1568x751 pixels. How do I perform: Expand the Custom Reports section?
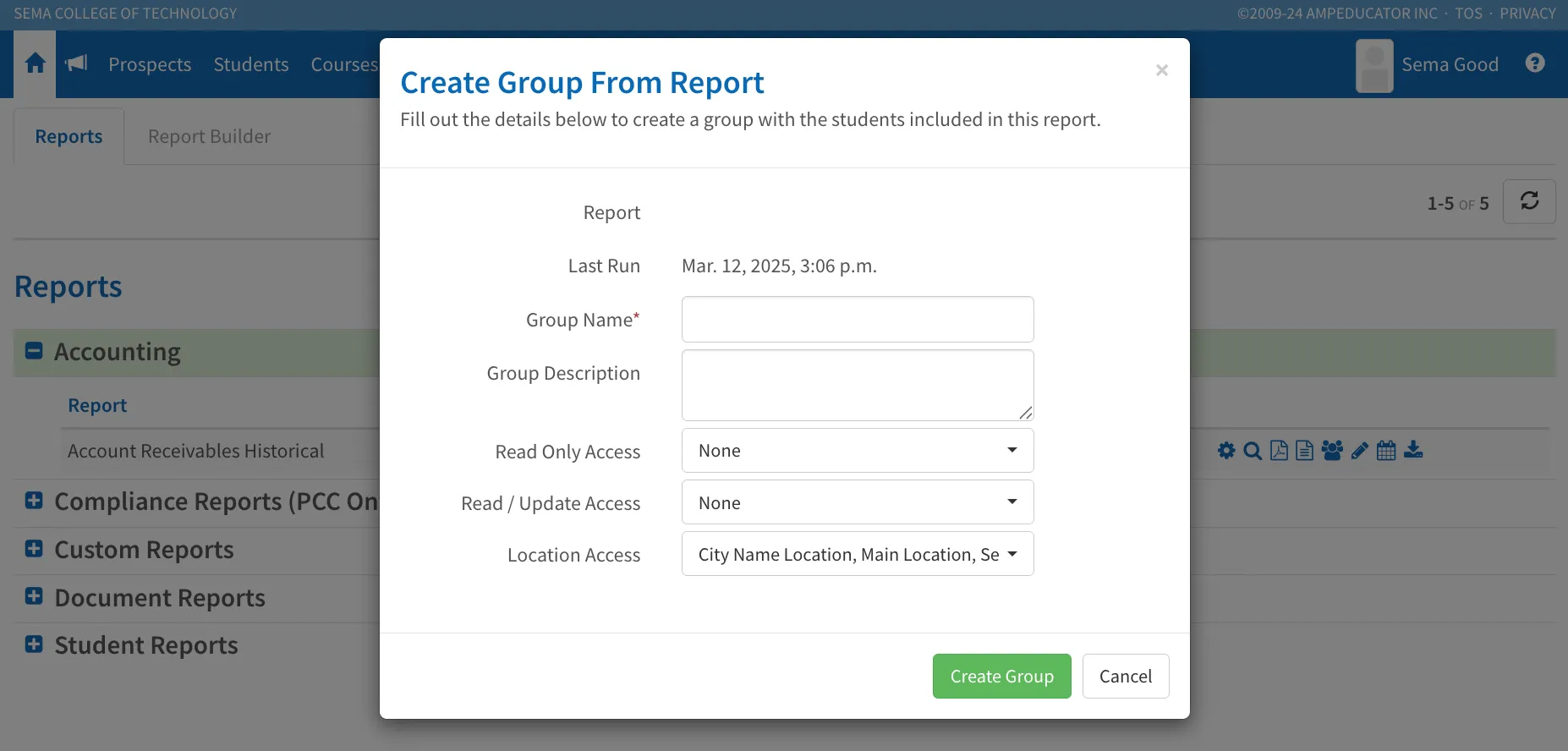tap(34, 549)
